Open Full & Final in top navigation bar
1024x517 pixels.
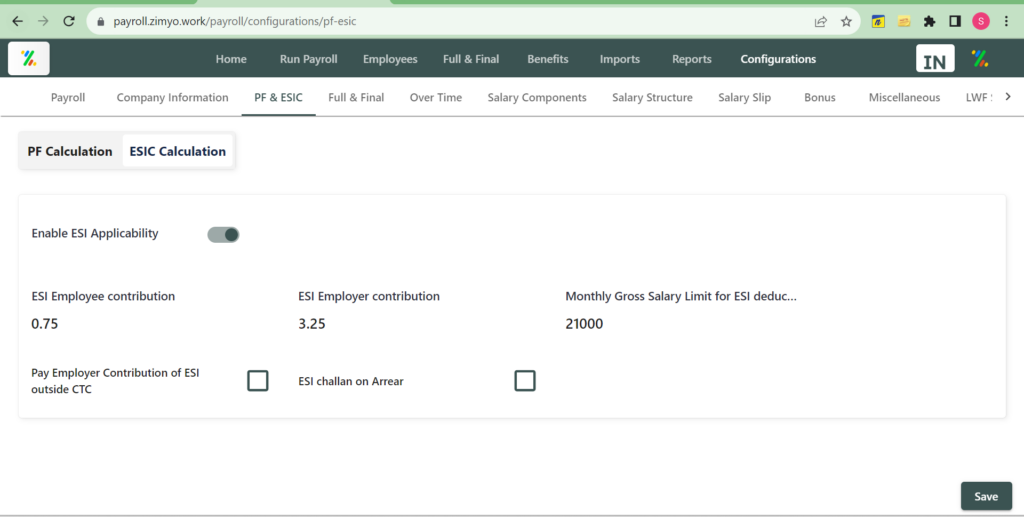pyautogui.click(x=471, y=59)
